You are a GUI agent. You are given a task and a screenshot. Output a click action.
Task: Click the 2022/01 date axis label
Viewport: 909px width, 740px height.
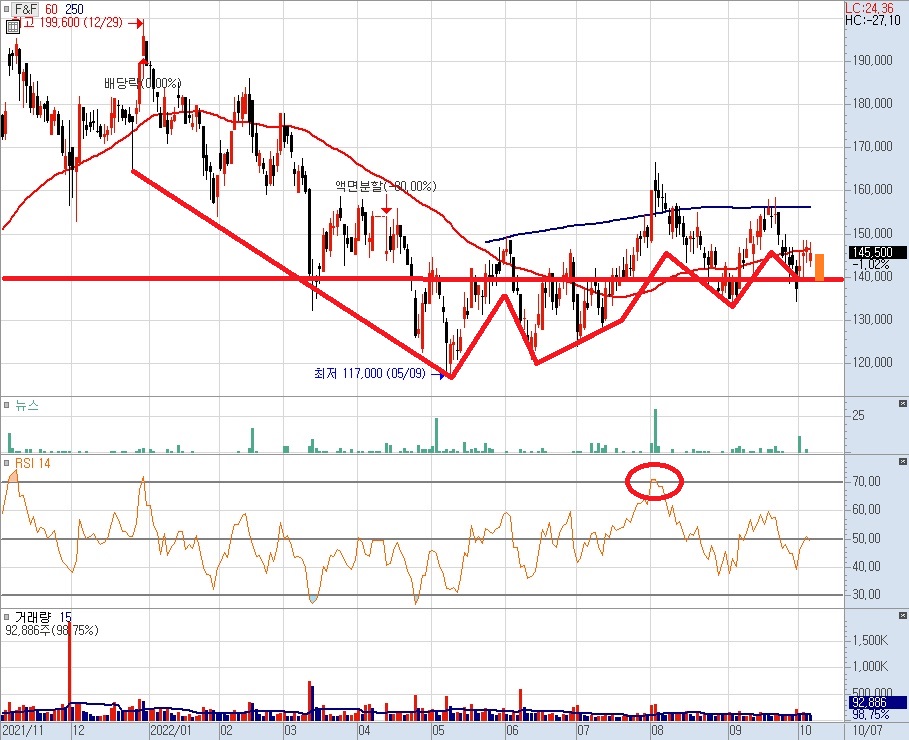pyautogui.click(x=170, y=730)
